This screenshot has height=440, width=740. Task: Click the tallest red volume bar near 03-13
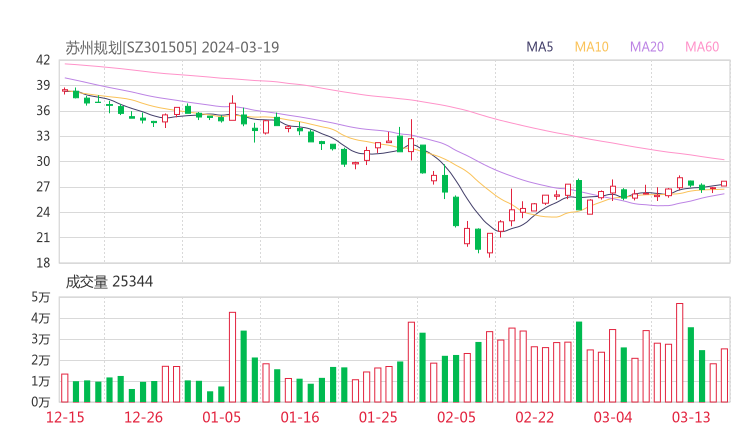click(680, 352)
